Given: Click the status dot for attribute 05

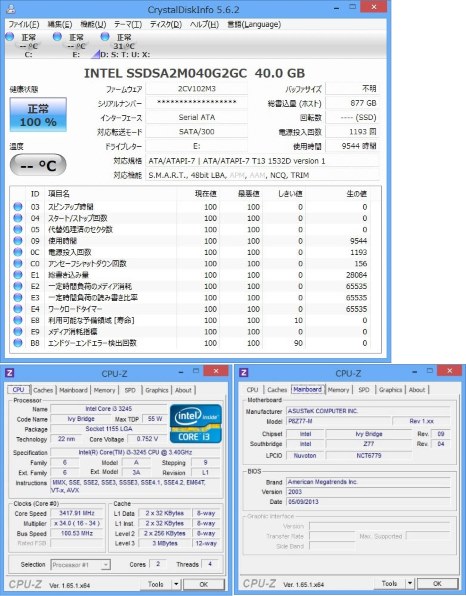Looking at the screenshot, I should [17, 230].
